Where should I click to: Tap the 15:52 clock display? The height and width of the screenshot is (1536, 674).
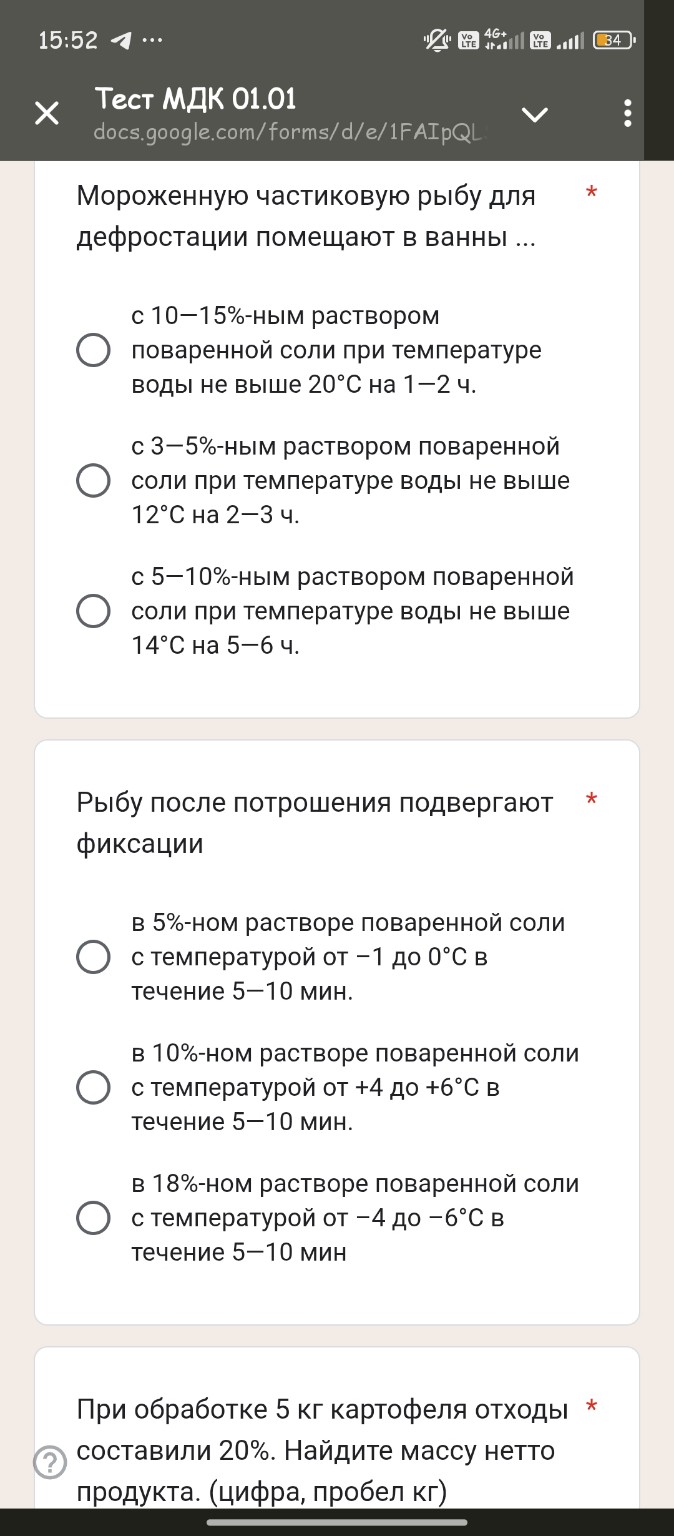66,39
